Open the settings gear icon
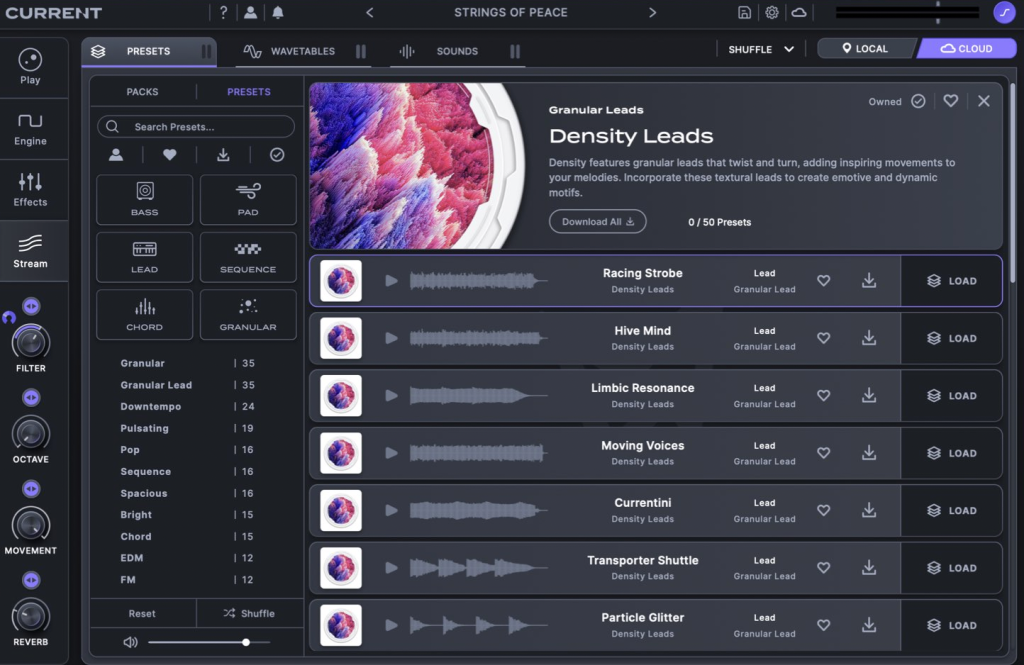The image size is (1024, 665). click(772, 13)
